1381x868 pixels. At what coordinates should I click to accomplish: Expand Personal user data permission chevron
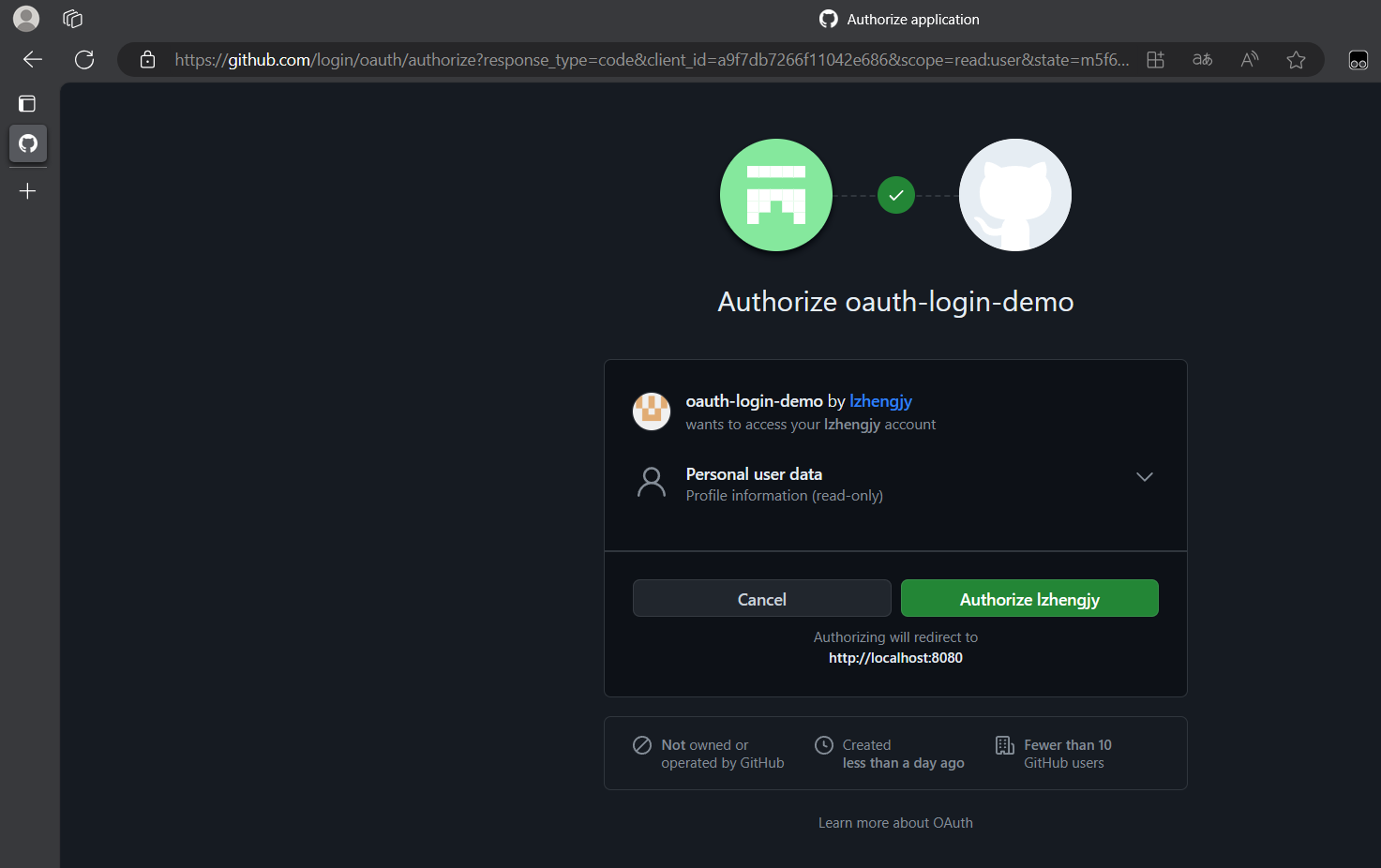[1144, 477]
